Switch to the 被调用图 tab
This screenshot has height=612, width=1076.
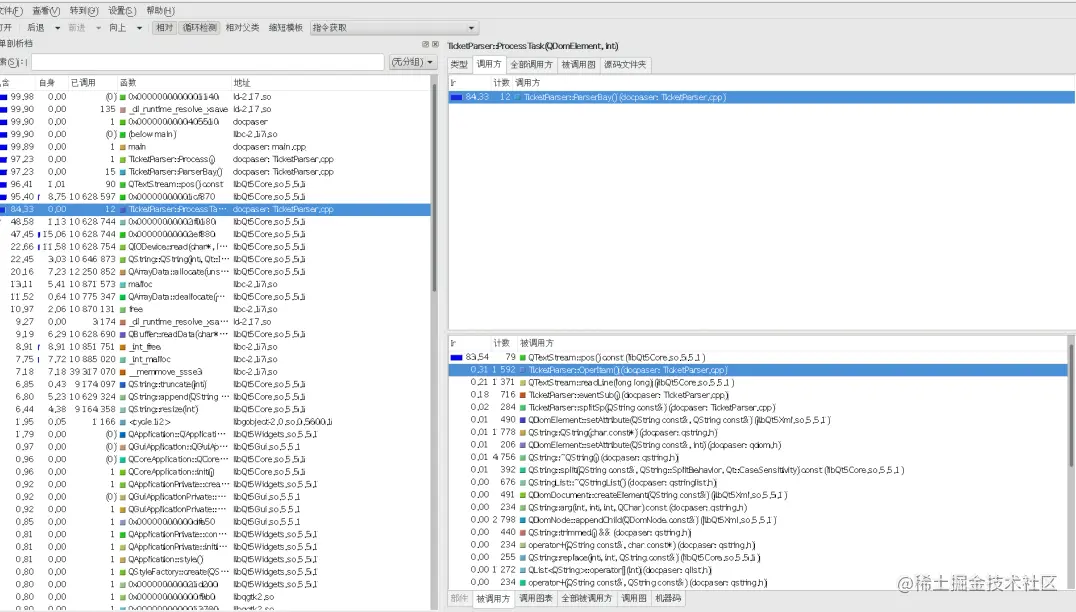pos(578,64)
